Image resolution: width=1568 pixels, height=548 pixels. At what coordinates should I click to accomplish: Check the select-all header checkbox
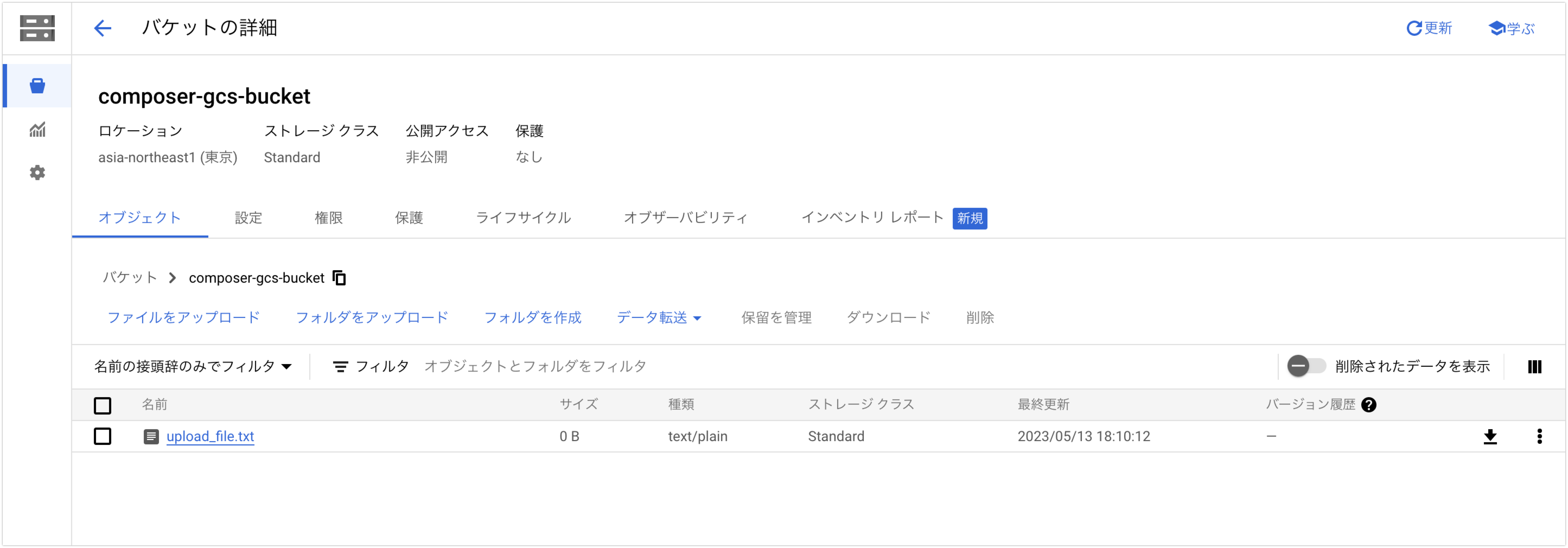click(x=102, y=406)
